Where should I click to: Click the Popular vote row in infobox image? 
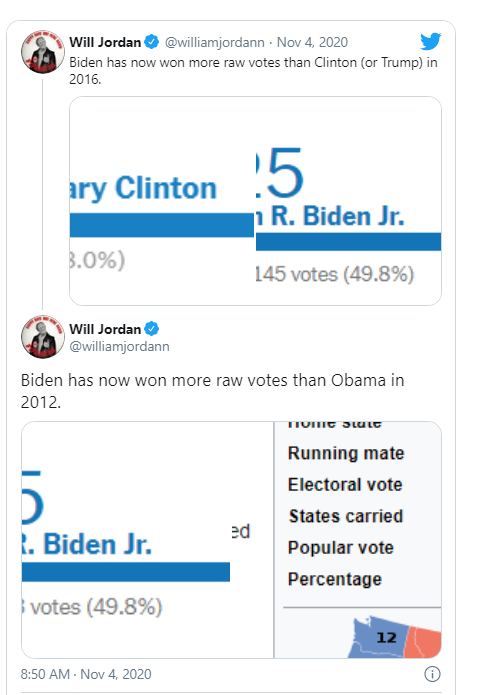340,548
